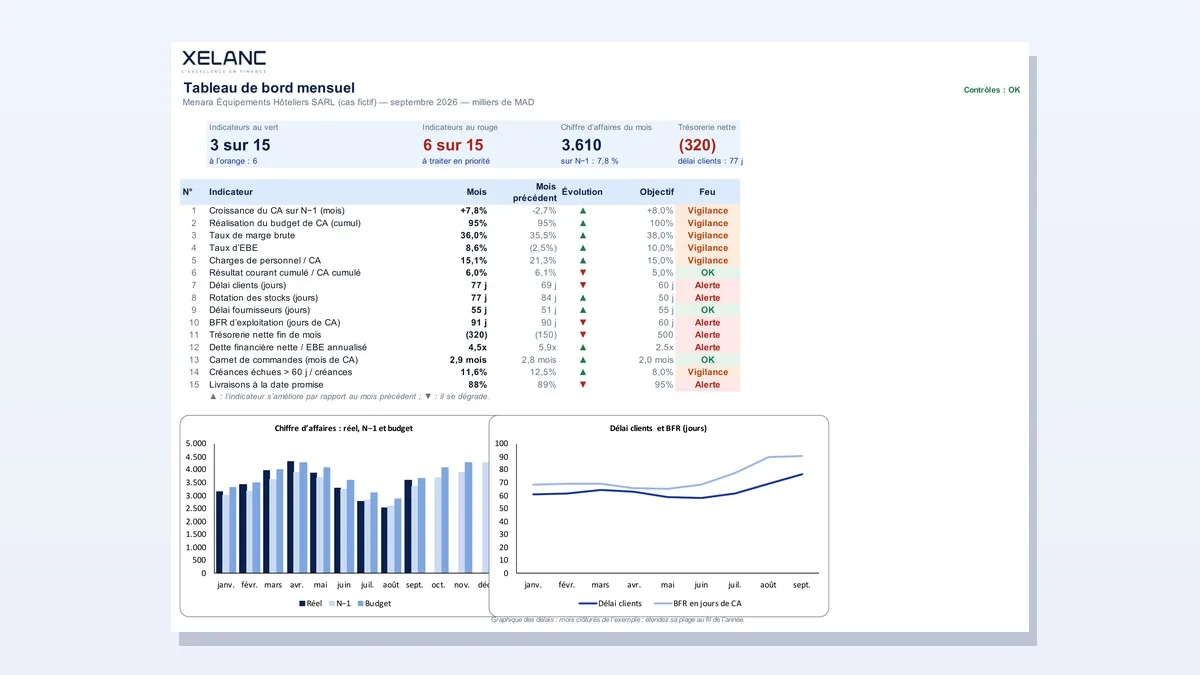Select the footnote Graphique des délais
Image resolution: width=1200 pixels, height=675 pixels.
[618, 620]
